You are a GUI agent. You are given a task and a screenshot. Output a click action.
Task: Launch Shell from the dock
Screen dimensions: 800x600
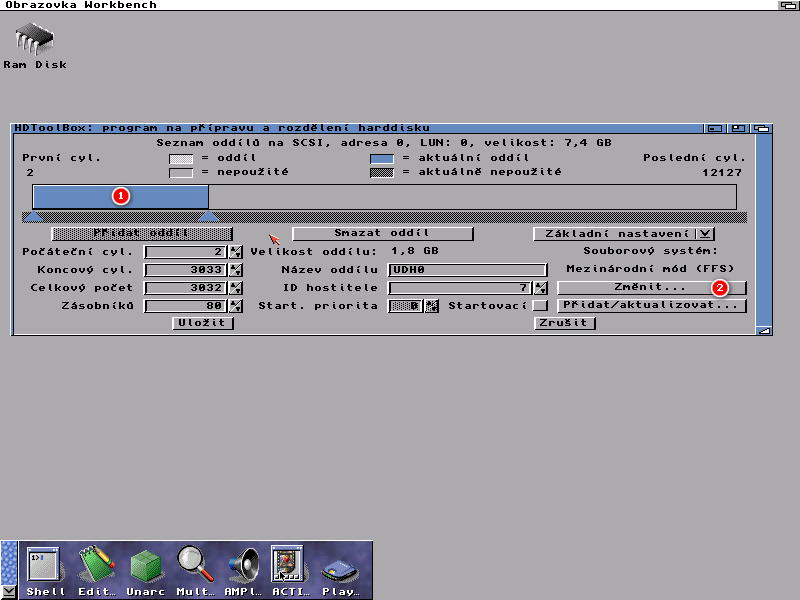[45, 570]
